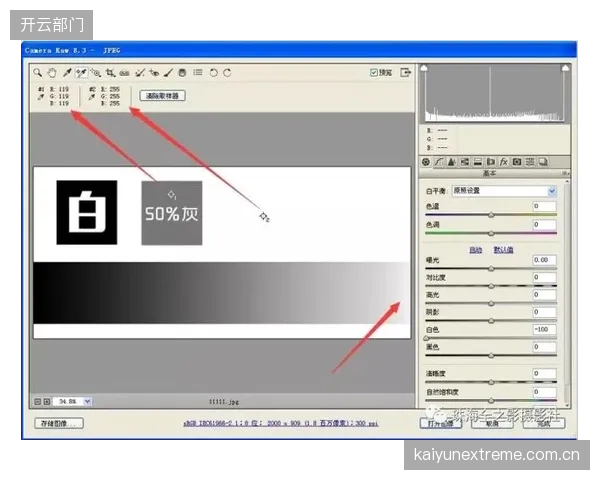Toggle full screen mode icon
Viewport: 600px width, 480px height.
[x=405, y=72]
